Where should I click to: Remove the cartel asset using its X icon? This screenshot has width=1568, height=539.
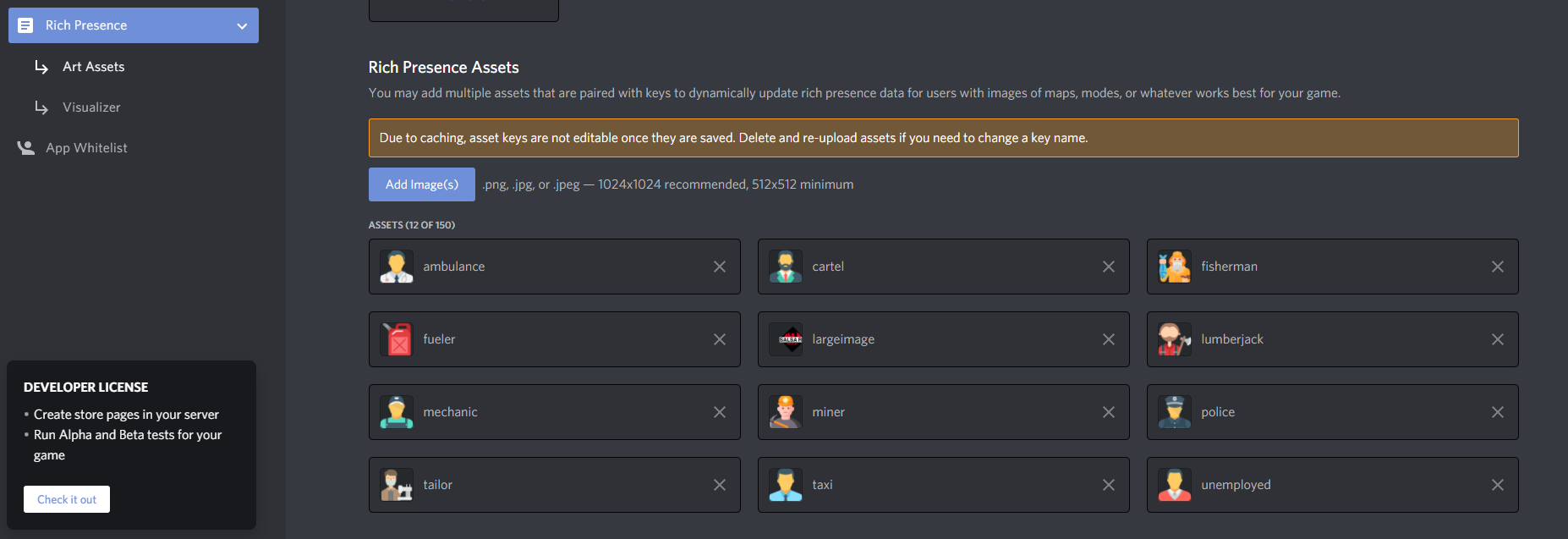(1109, 267)
